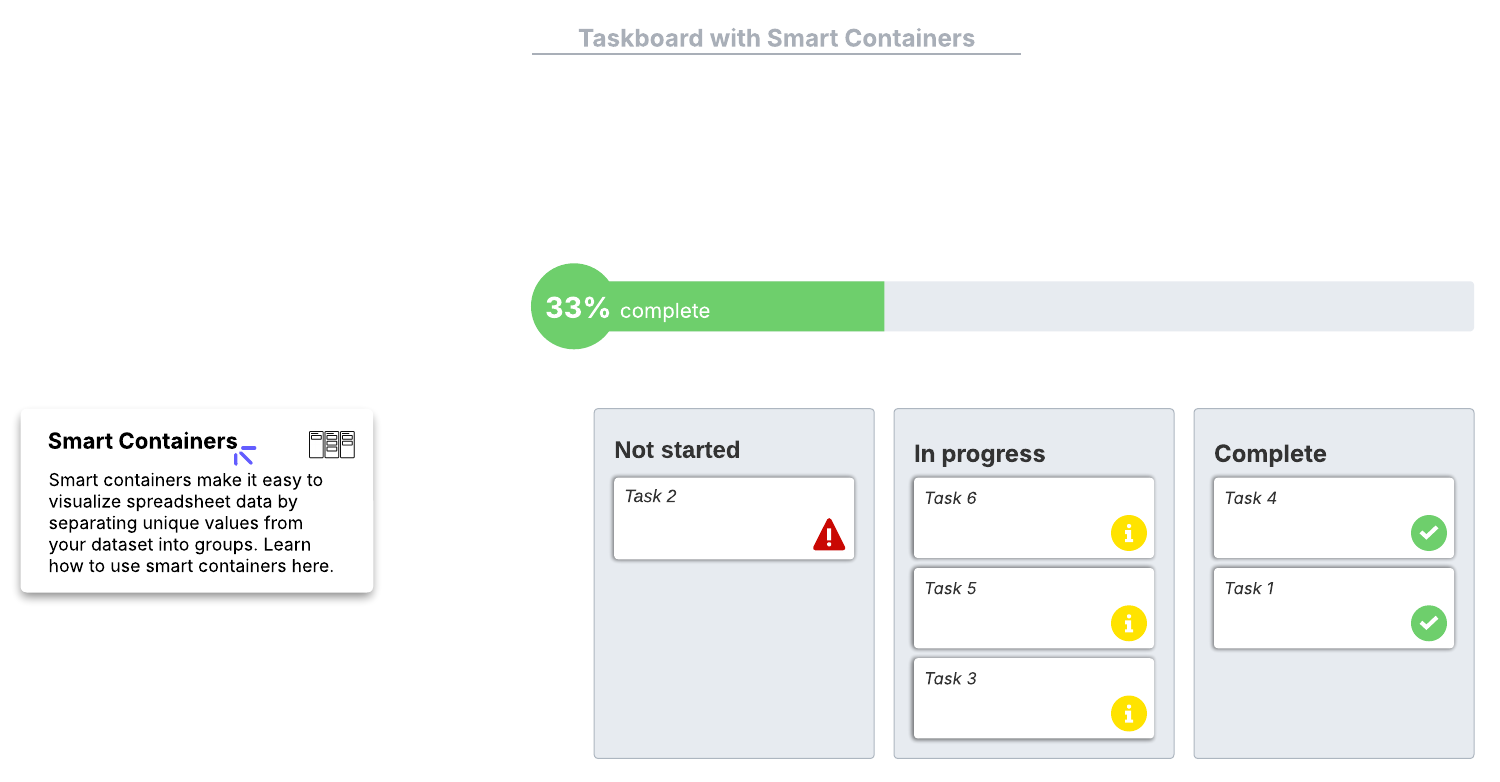The image size is (1500, 782).
Task: Click the Not started column header
Action: coord(677,450)
